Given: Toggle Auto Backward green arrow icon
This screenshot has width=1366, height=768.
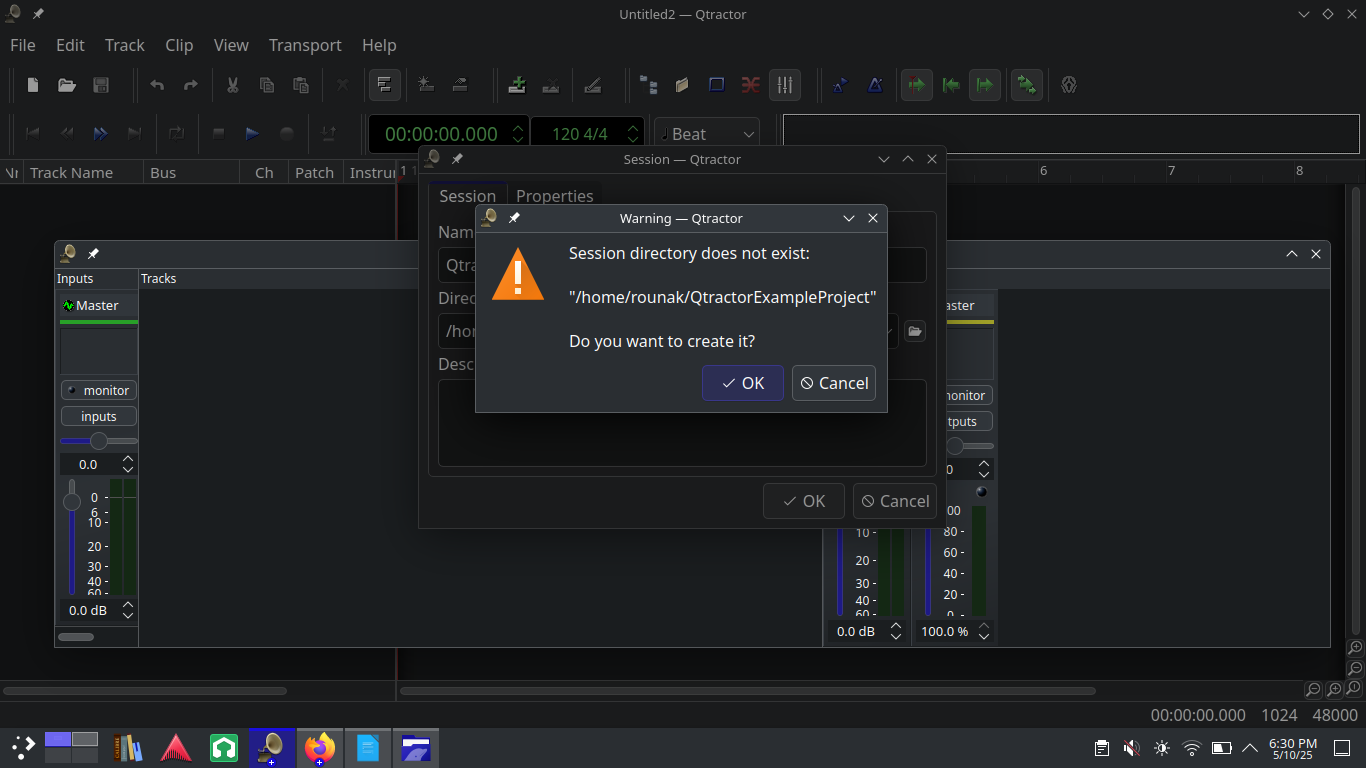Looking at the screenshot, I should click(951, 85).
